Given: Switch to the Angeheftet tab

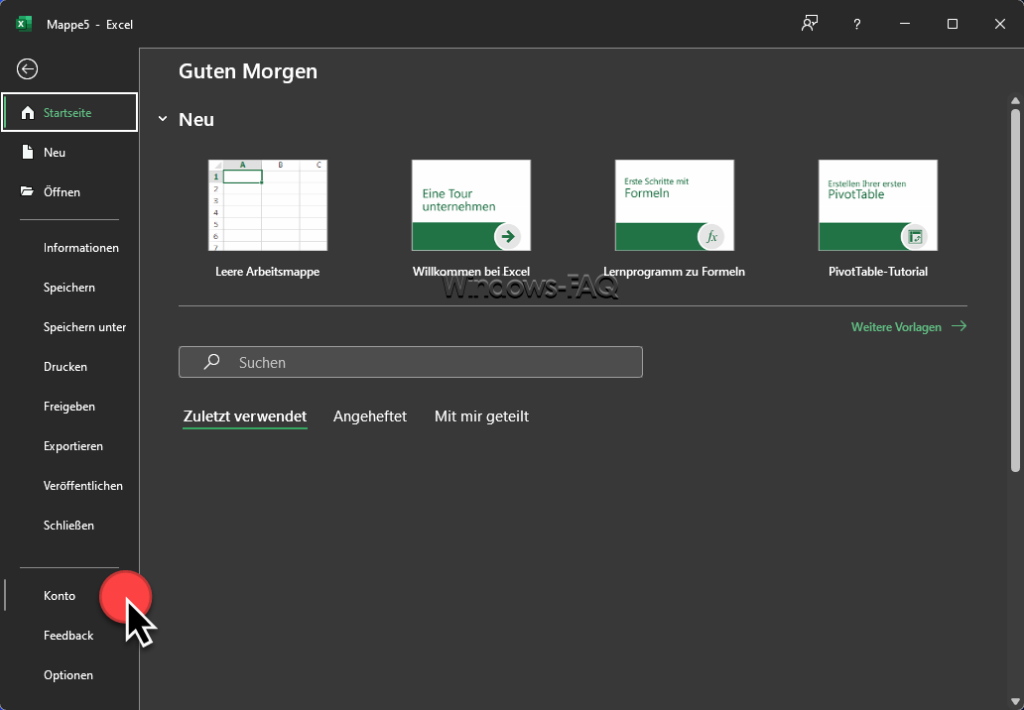Looking at the screenshot, I should (x=370, y=416).
